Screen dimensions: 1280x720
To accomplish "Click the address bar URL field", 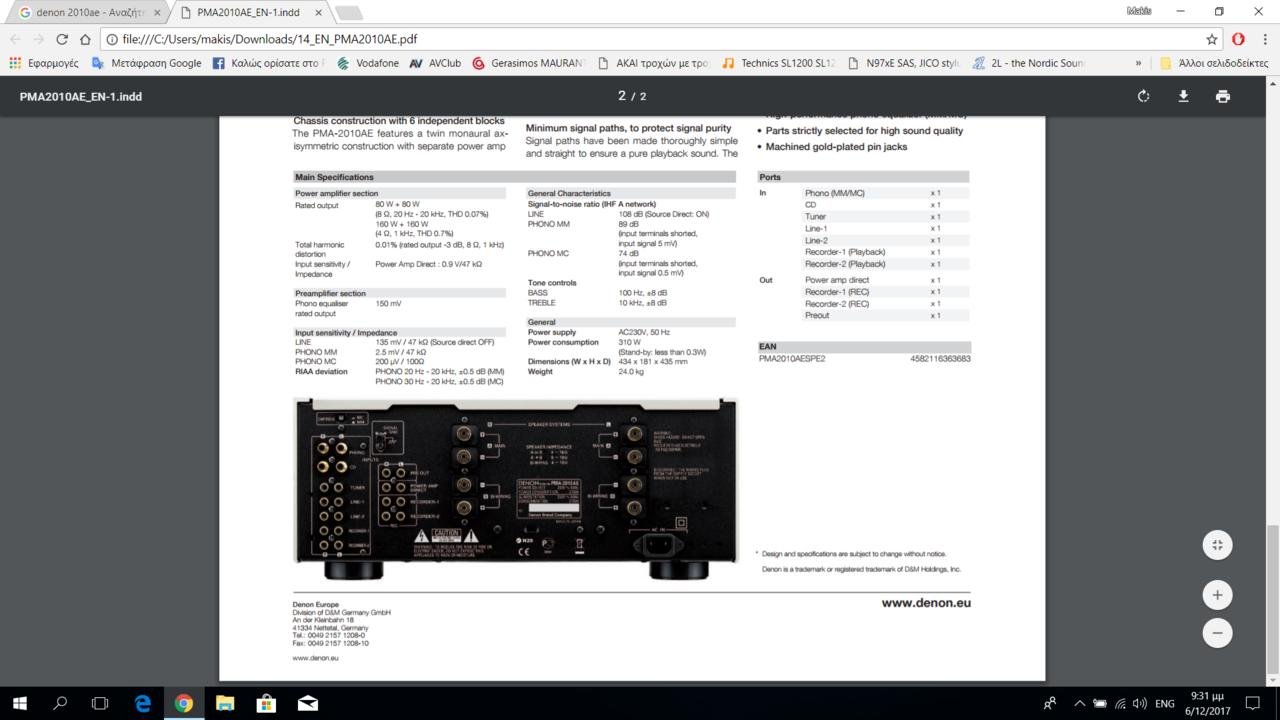I will (650, 39).
